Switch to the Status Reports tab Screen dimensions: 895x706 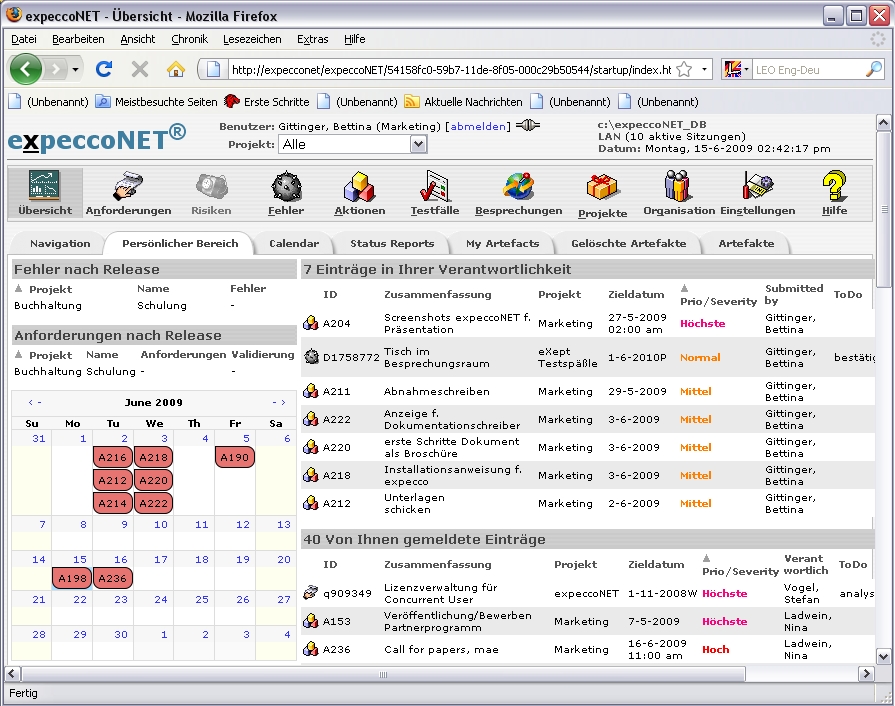pyautogui.click(x=392, y=243)
